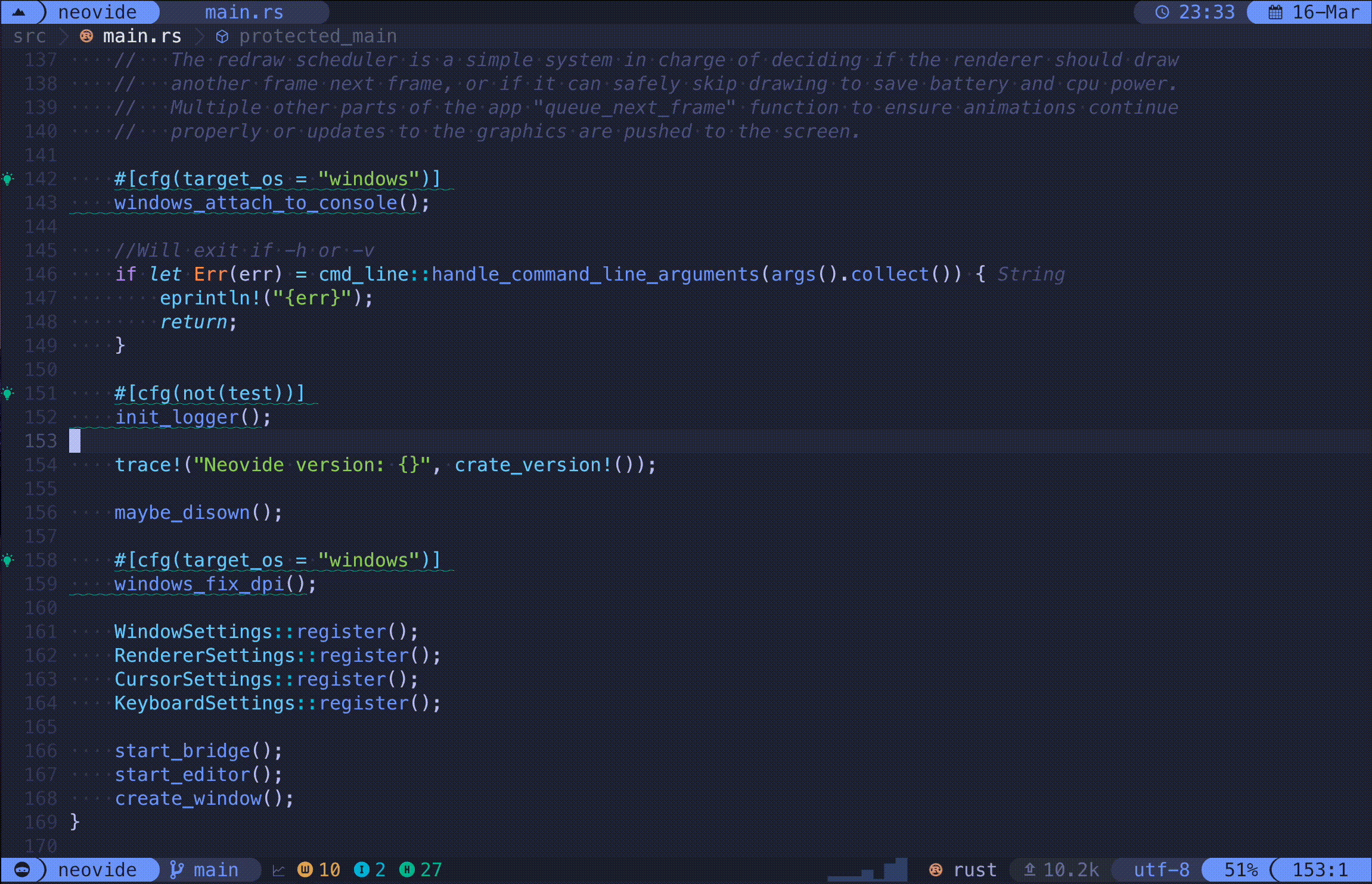This screenshot has height=884, width=1372.
Task: Click the String inlay hint on line 146
Action: pos(1031,274)
